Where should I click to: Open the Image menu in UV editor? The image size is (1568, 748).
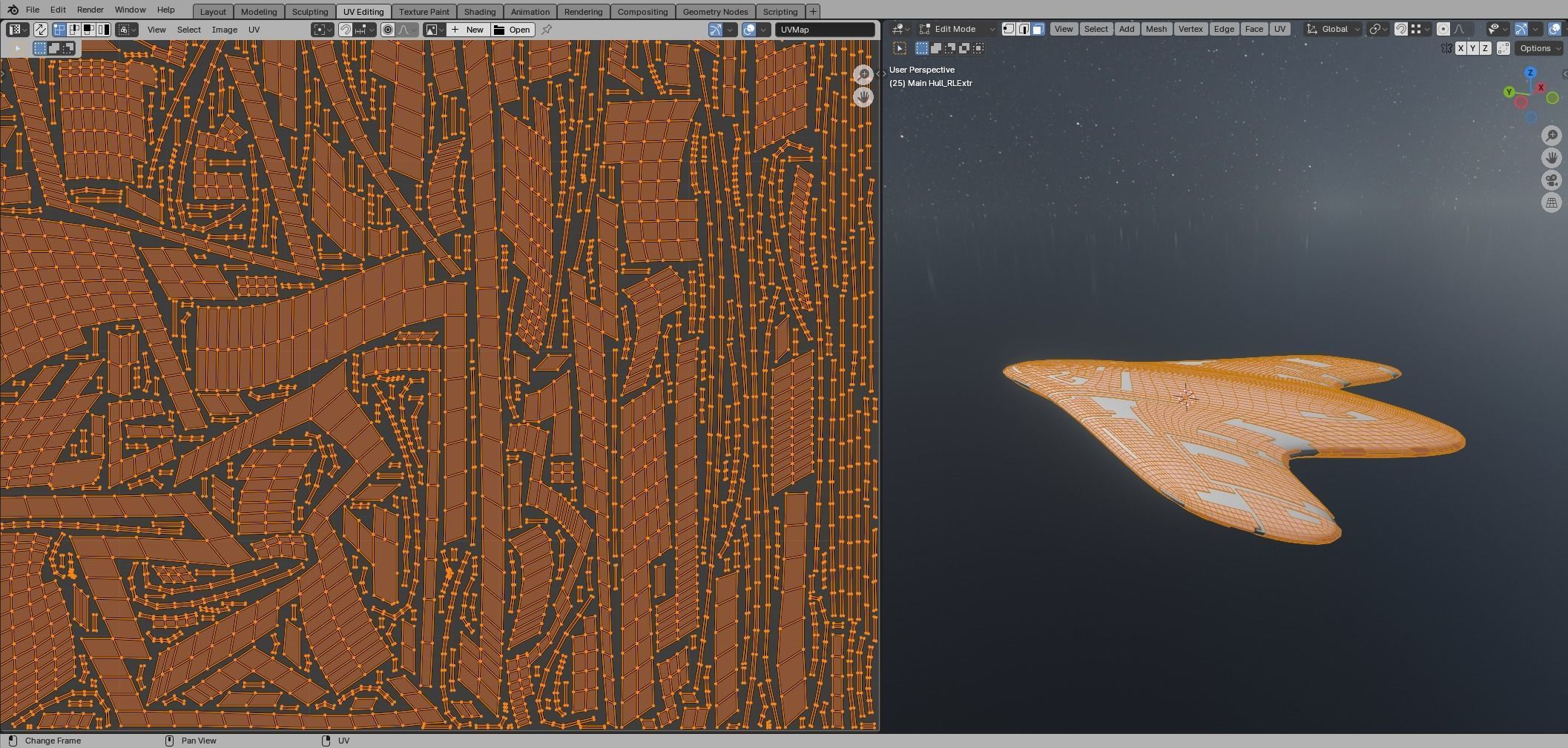[224, 30]
